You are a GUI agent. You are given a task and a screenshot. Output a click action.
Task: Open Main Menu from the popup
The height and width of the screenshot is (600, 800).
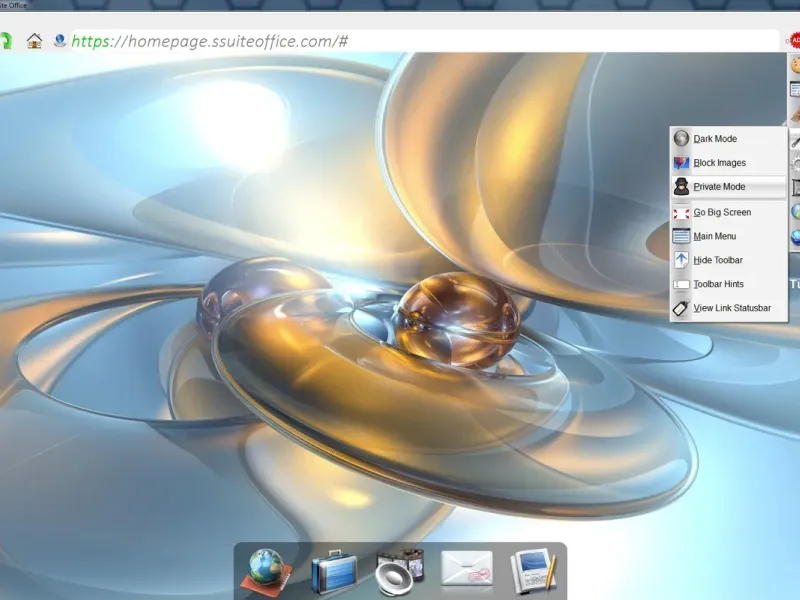[714, 236]
